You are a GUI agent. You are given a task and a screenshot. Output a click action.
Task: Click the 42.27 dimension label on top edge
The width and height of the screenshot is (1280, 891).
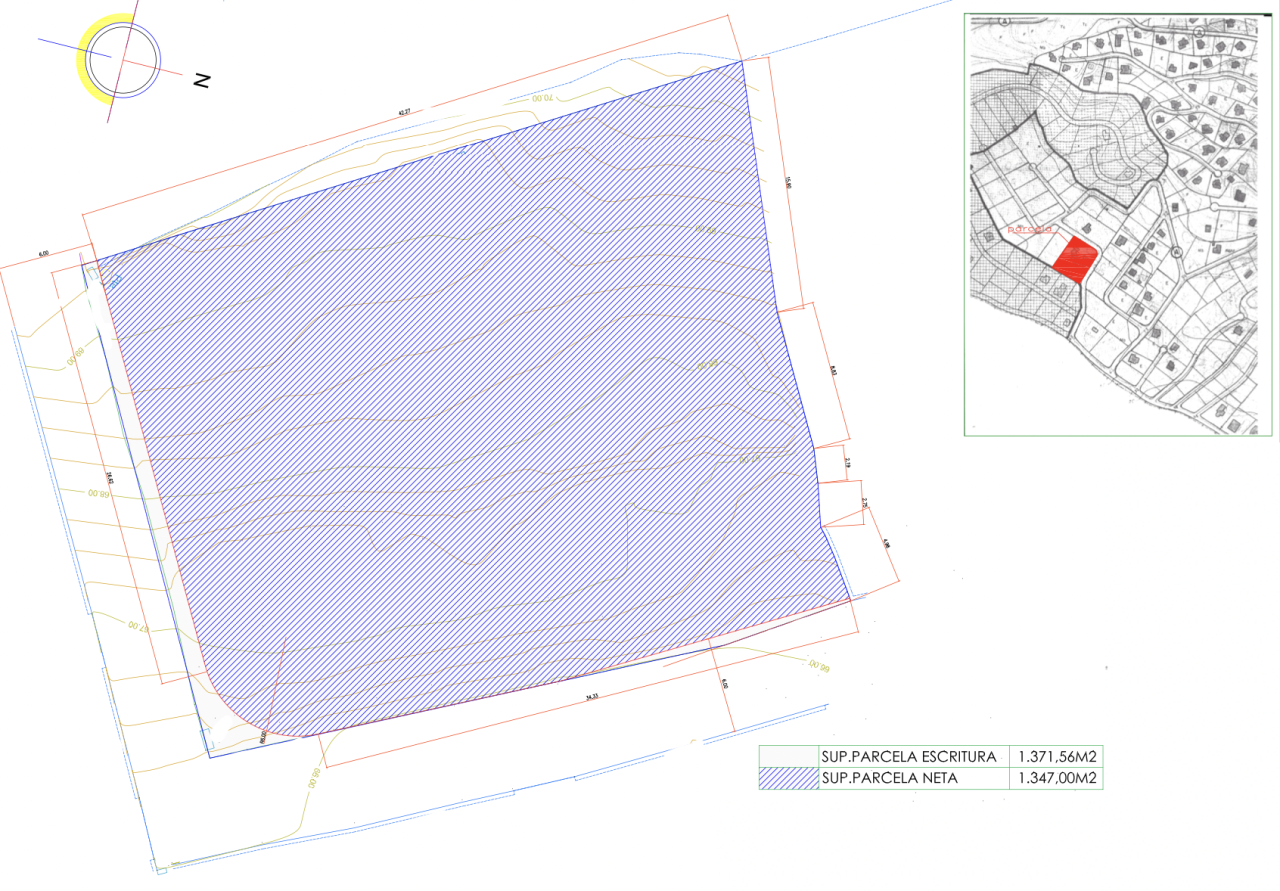404,112
